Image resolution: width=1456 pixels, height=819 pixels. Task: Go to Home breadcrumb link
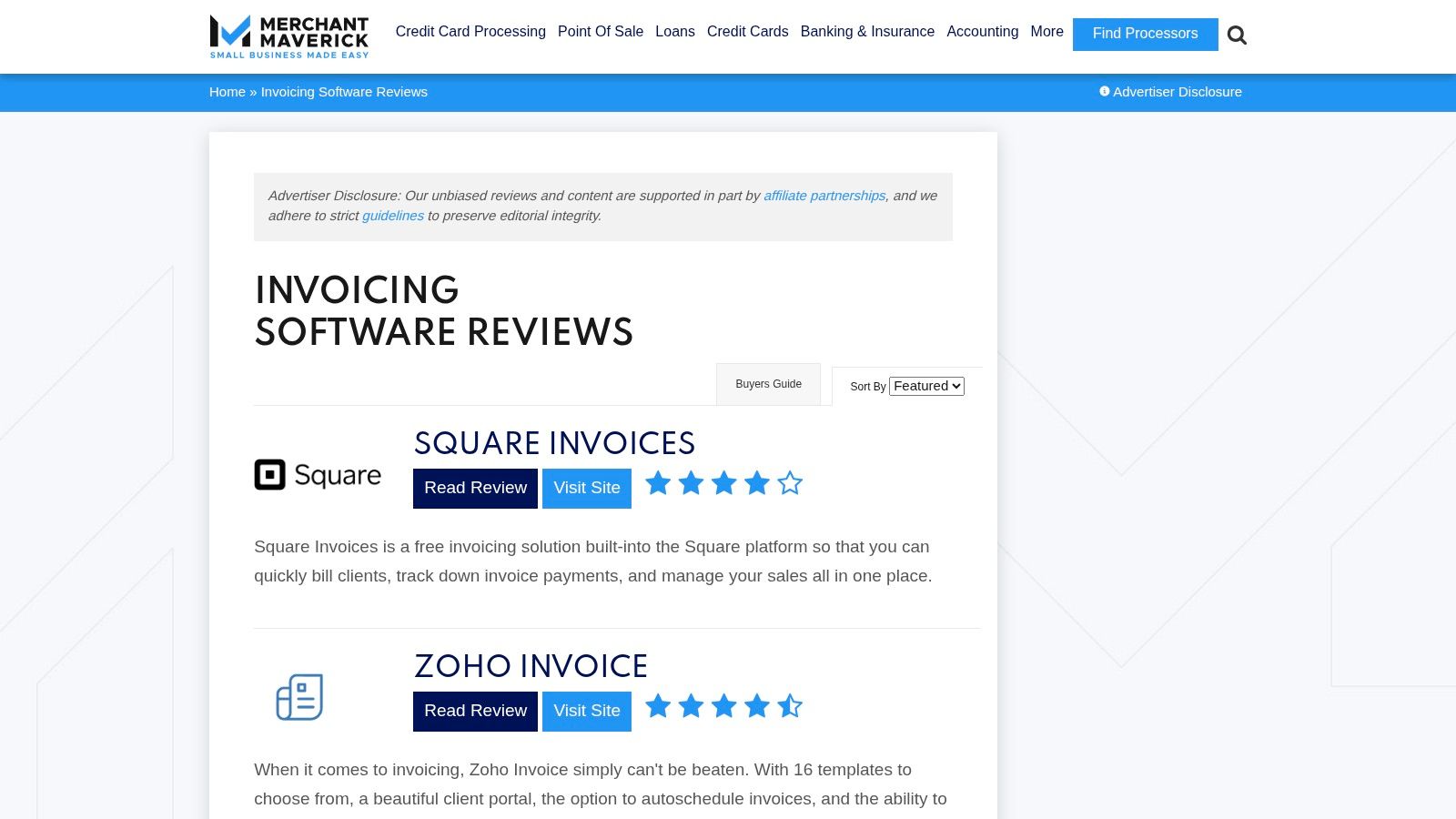[227, 92]
